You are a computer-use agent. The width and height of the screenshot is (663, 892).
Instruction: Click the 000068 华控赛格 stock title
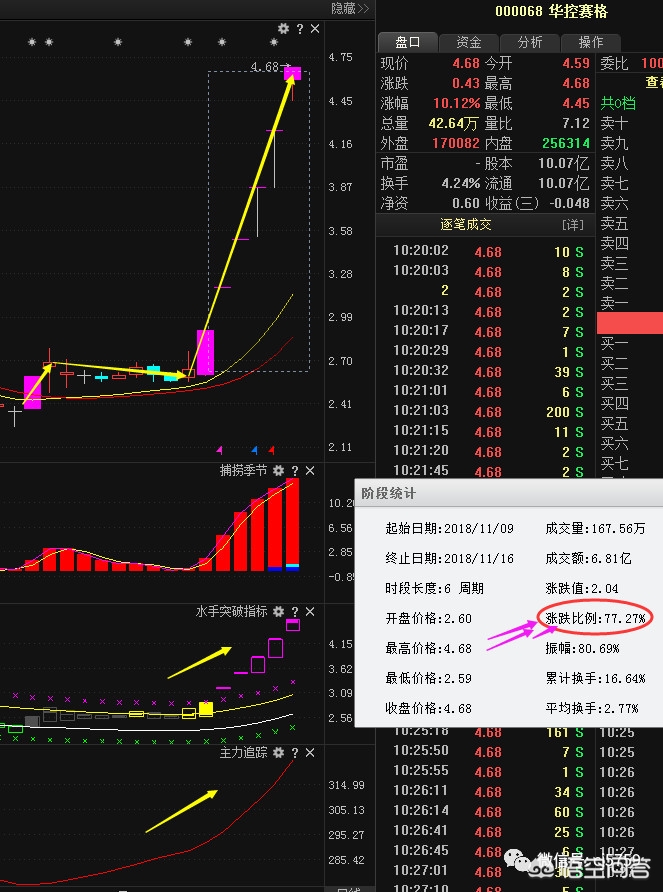pos(551,12)
